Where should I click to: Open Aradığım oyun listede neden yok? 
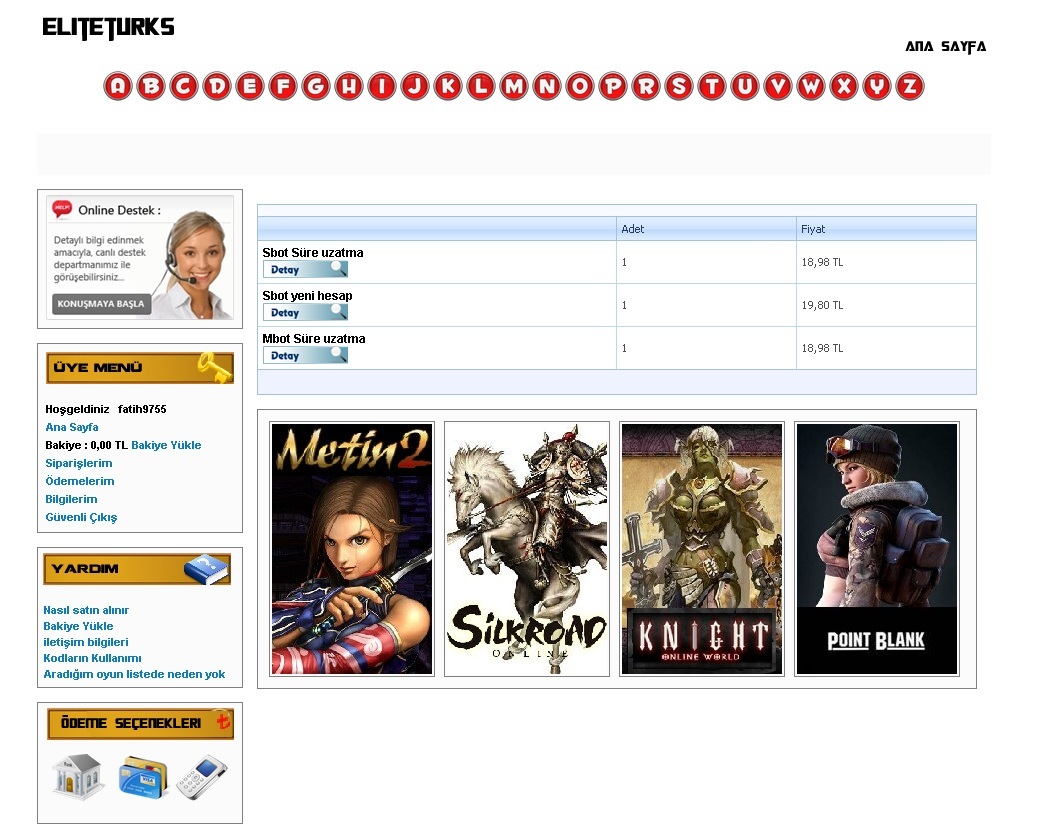click(134, 673)
